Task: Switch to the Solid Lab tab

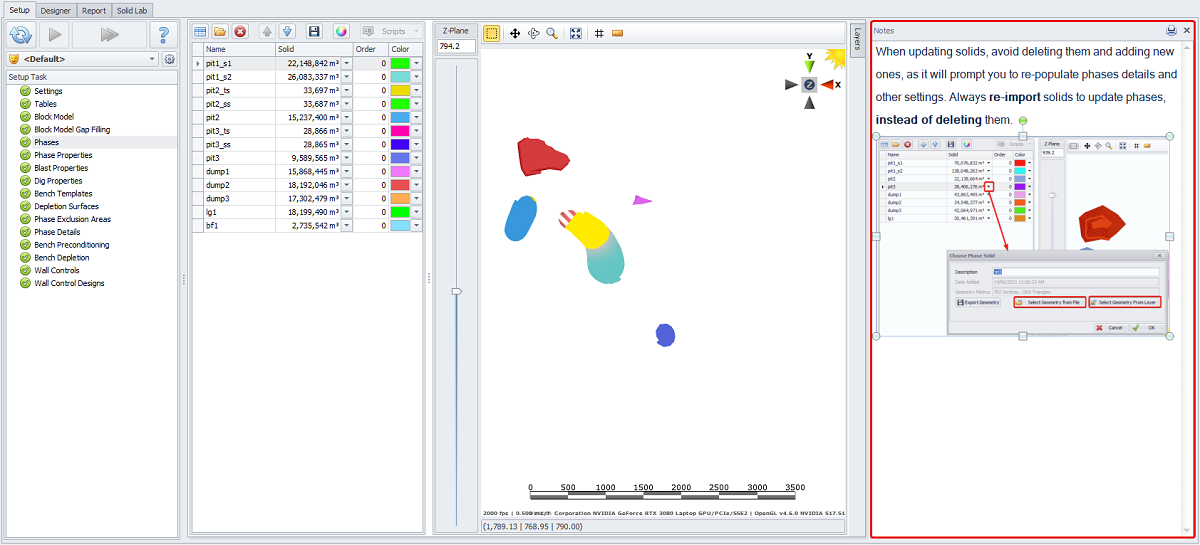Action: pyautogui.click(x=132, y=9)
